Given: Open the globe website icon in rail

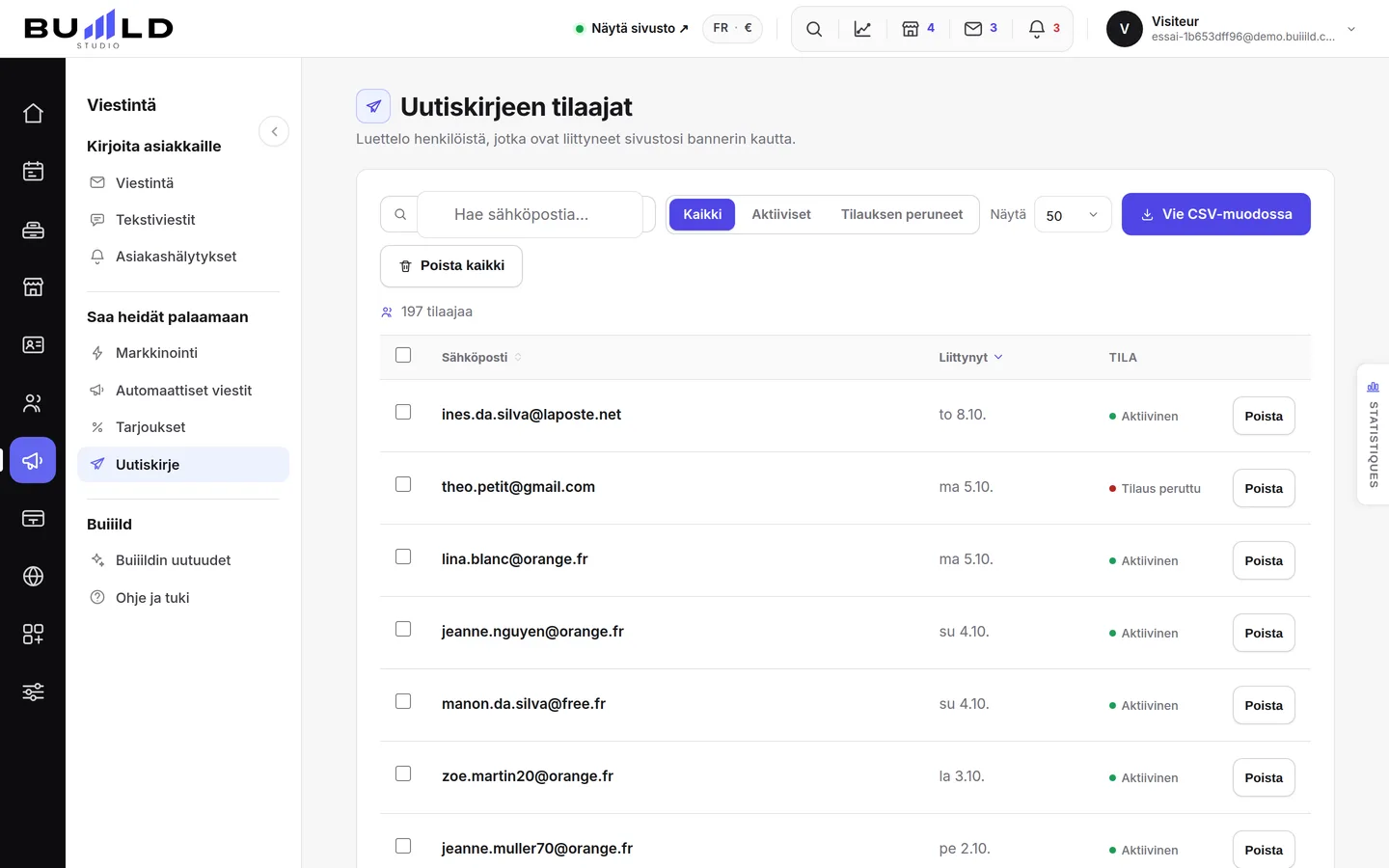Looking at the screenshot, I should pos(33,577).
